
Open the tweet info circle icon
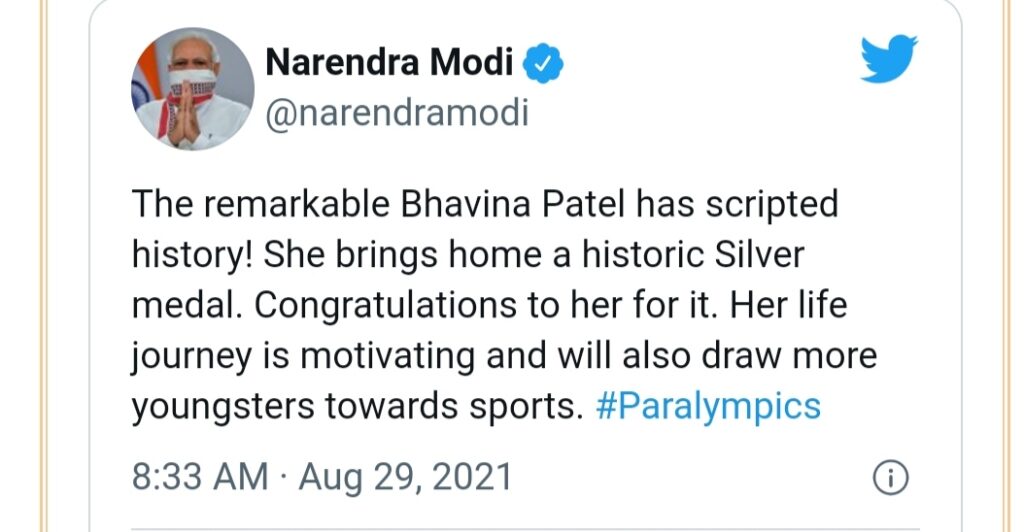pyautogui.click(x=890, y=478)
